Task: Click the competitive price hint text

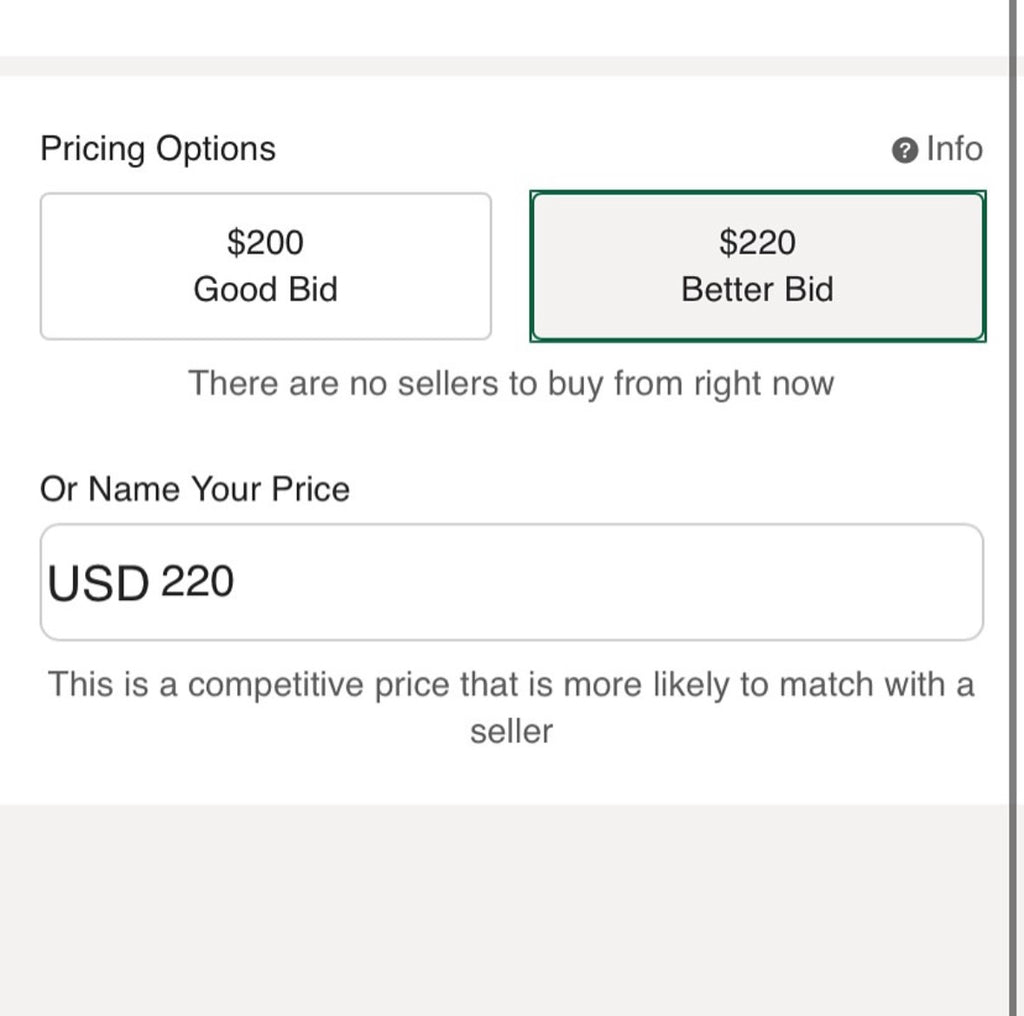Action: [511, 686]
